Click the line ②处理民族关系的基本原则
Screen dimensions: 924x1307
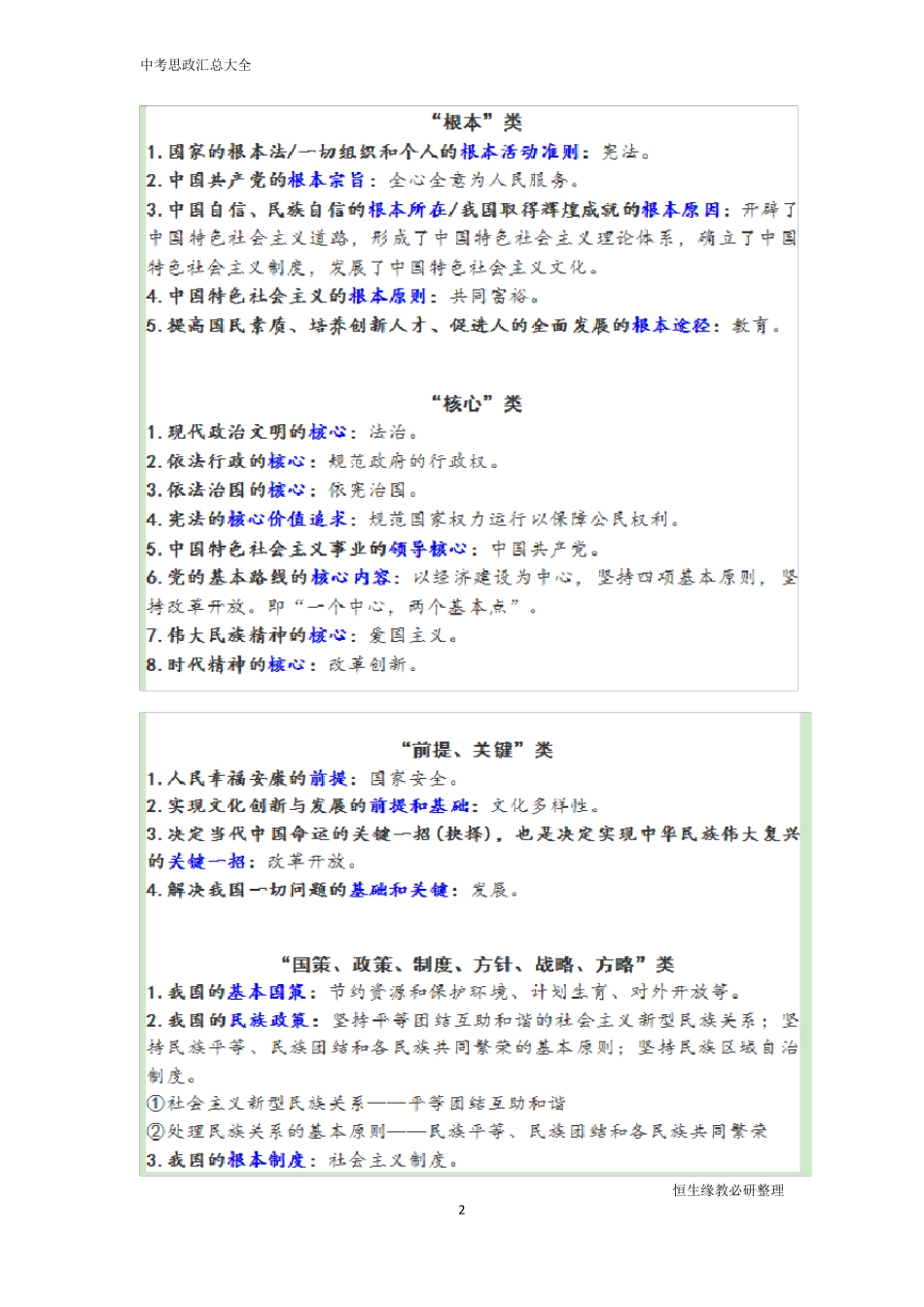coord(457,1132)
